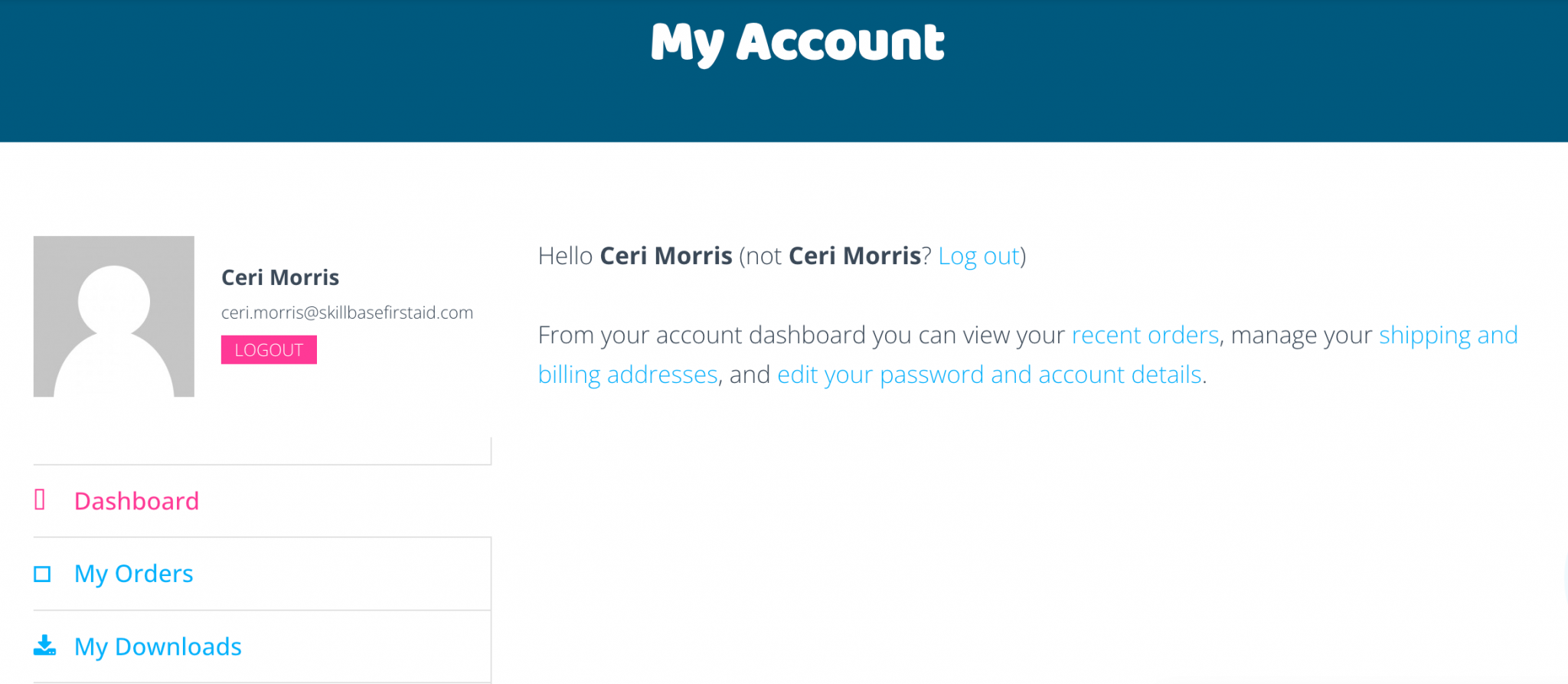
Task: Click the ceri.morris email address text
Action: [x=347, y=313]
